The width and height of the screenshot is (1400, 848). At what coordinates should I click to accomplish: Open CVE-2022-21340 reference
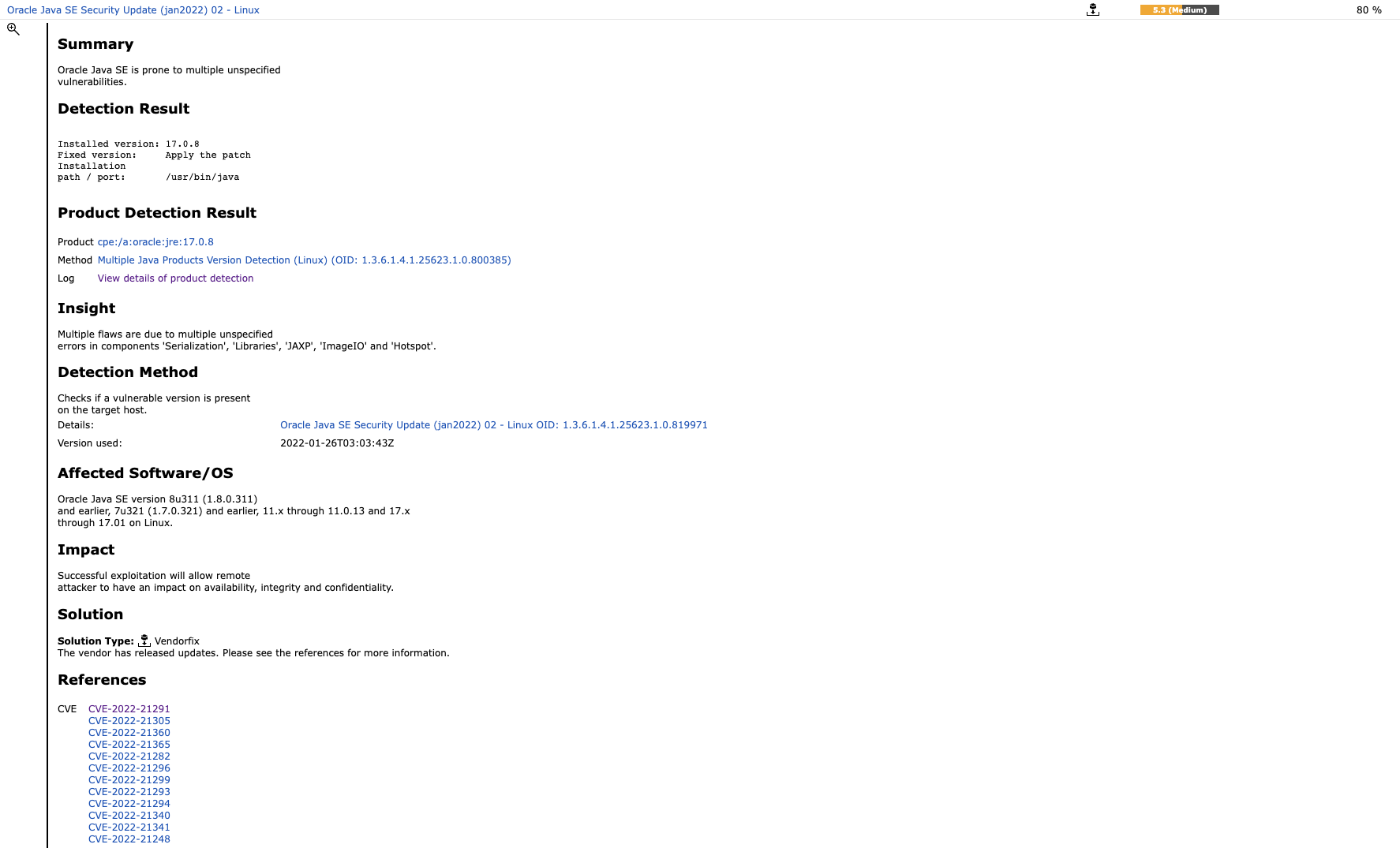[129, 816]
